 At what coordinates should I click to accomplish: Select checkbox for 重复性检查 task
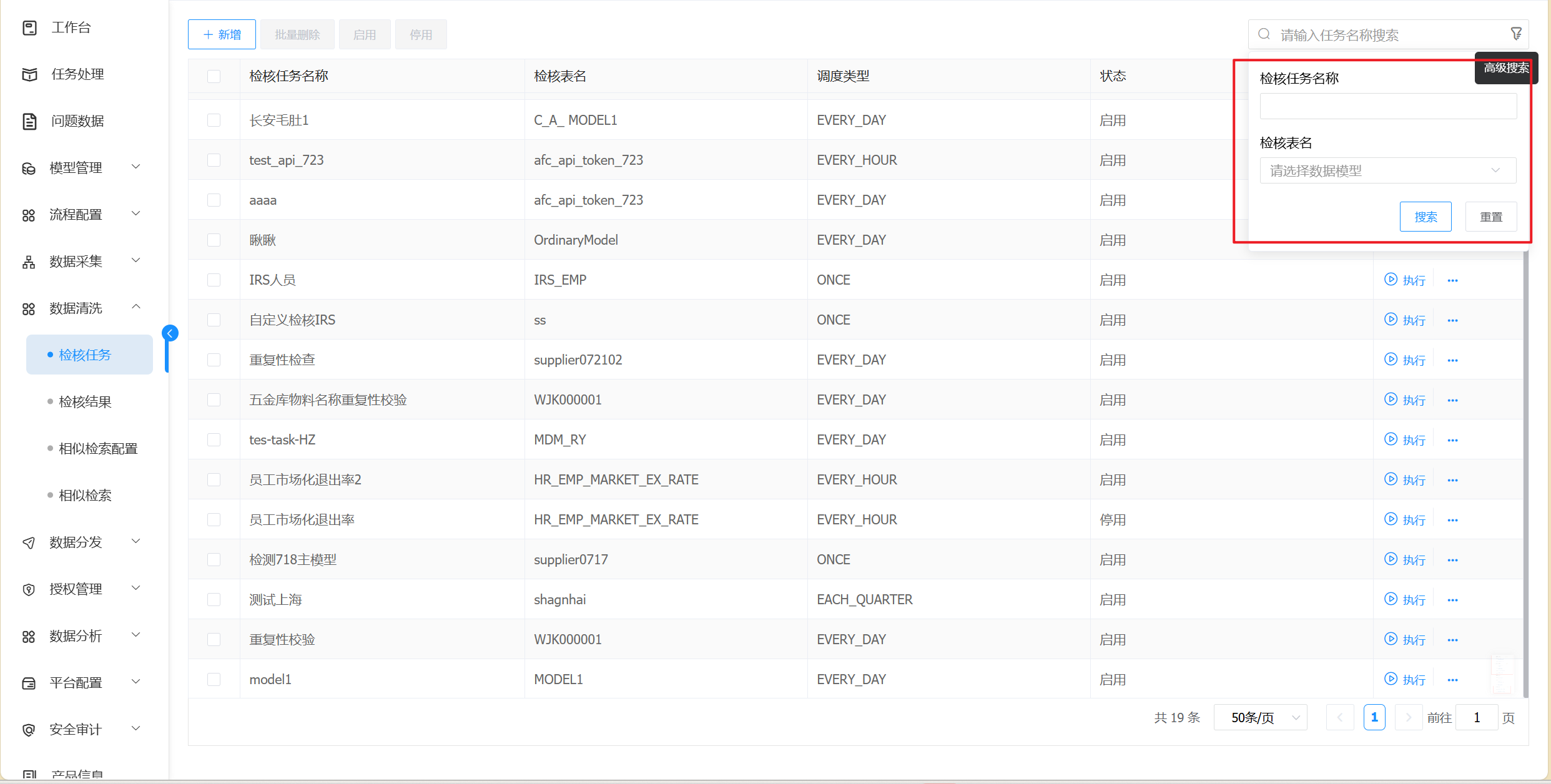[x=214, y=360]
